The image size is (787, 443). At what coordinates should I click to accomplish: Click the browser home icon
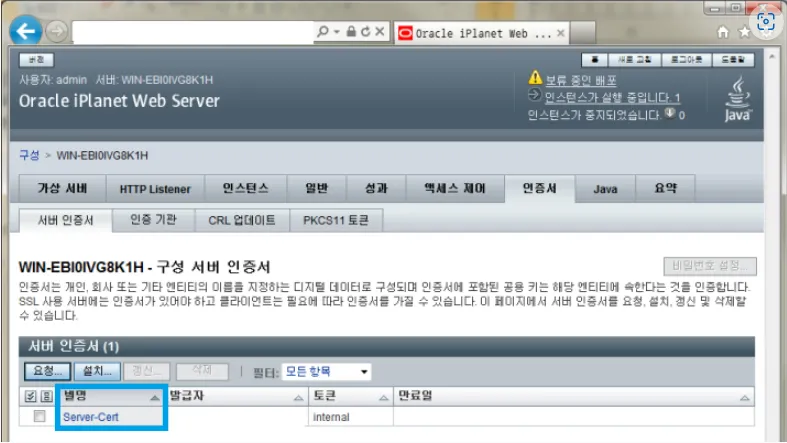click(x=723, y=33)
